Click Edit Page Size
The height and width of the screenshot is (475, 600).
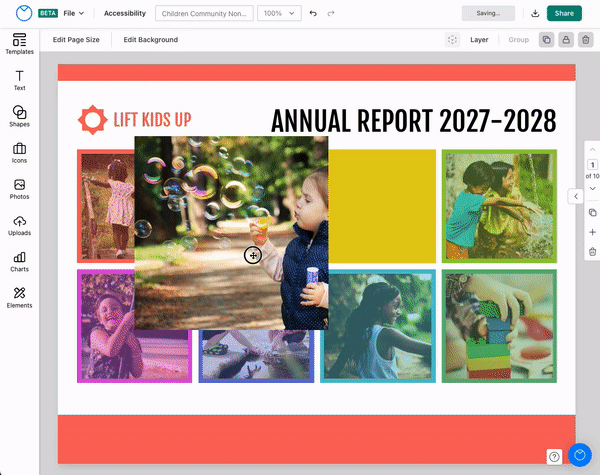(x=76, y=40)
